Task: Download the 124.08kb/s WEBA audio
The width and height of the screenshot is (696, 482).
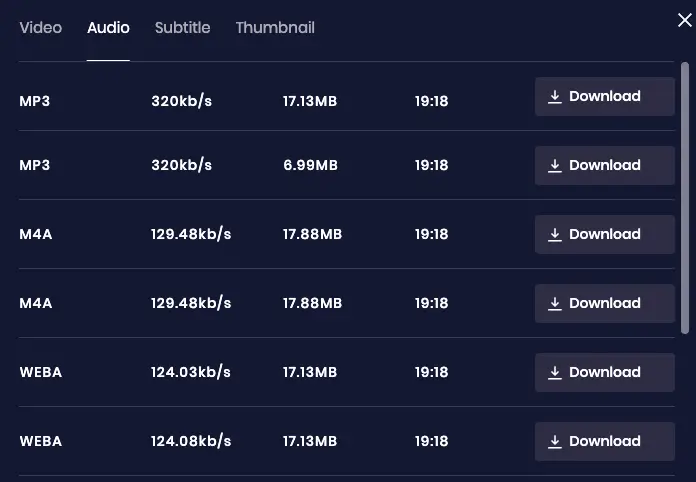Action: click(x=605, y=442)
